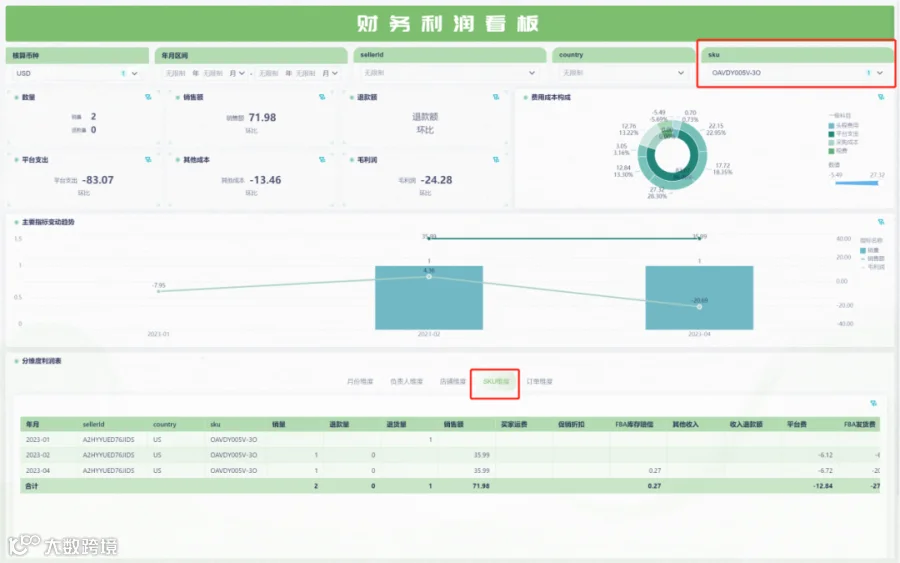This screenshot has height=563, width=900.
Task: Click the corner icon on the 费用成本构成 chart
Action: (x=881, y=97)
